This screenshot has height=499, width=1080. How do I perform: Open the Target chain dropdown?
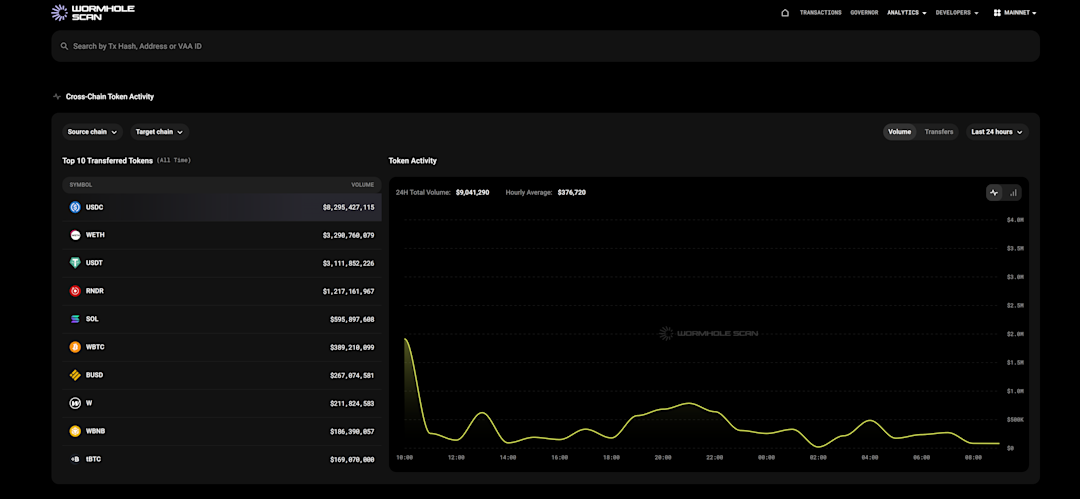tap(160, 132)
